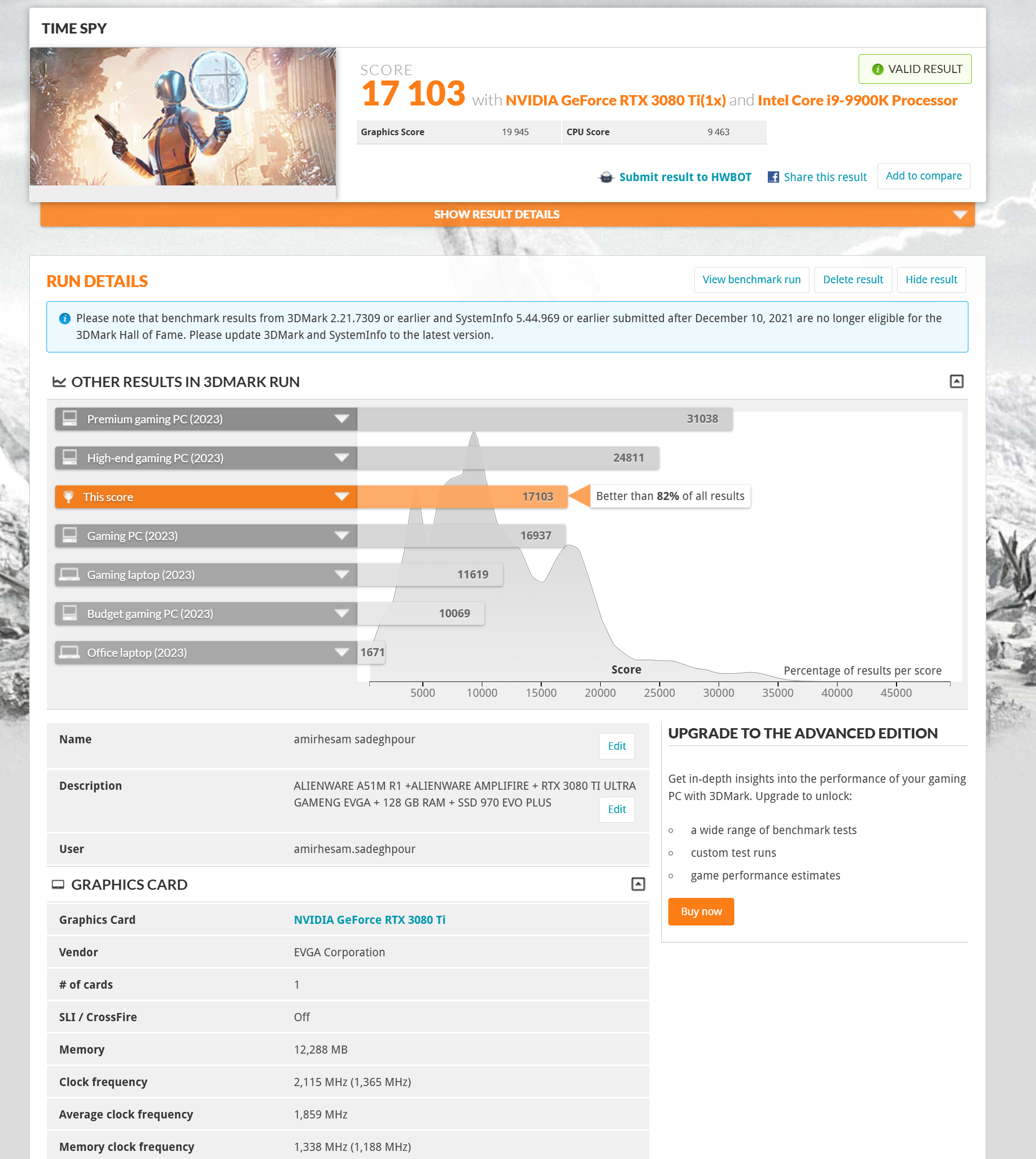
Task: Click the blue info icon in notice
Action: click(65, 318)
